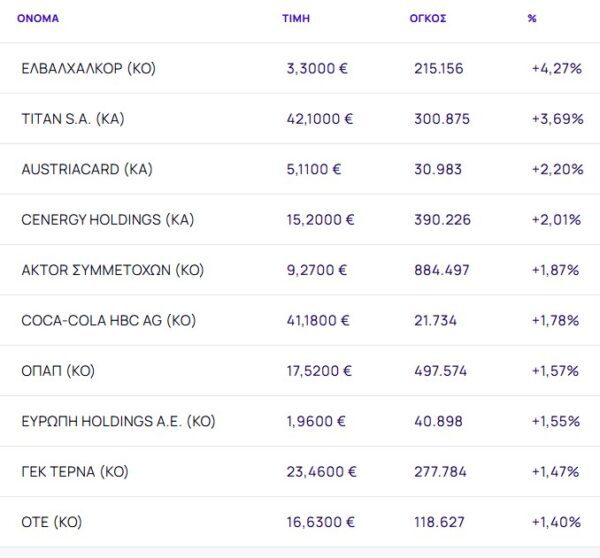Image resolution: width=600 pixels, height=558 pixels.
Task: Open the ΟΤΕ (ΚΟ) stock
Action: click(51, 522)
